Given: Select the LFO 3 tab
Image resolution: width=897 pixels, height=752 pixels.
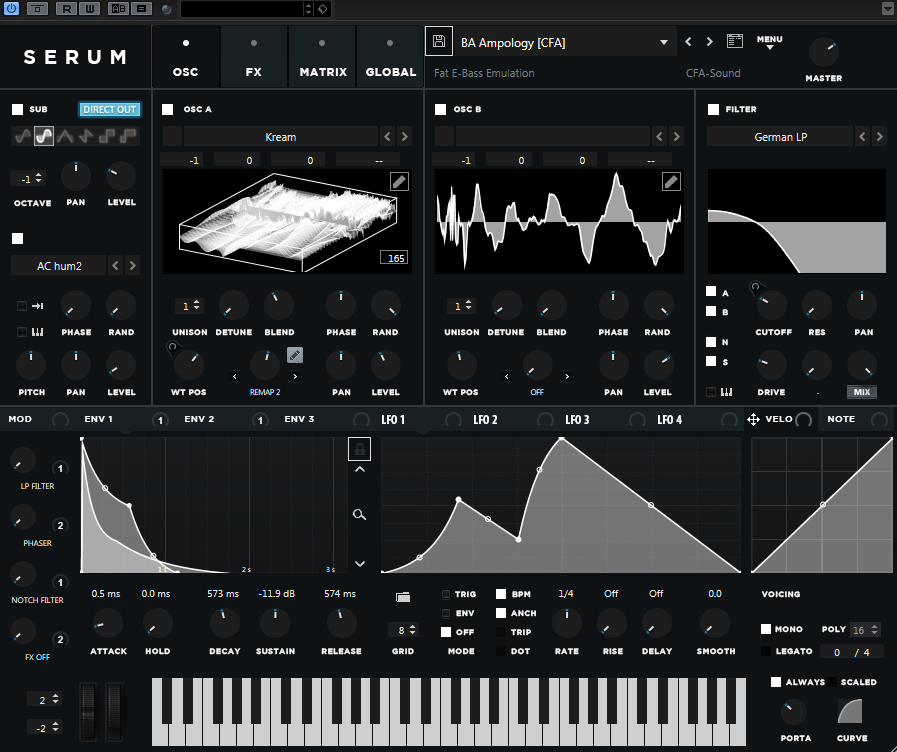Looking at the screenshot, I should click(x=577, y=420).
